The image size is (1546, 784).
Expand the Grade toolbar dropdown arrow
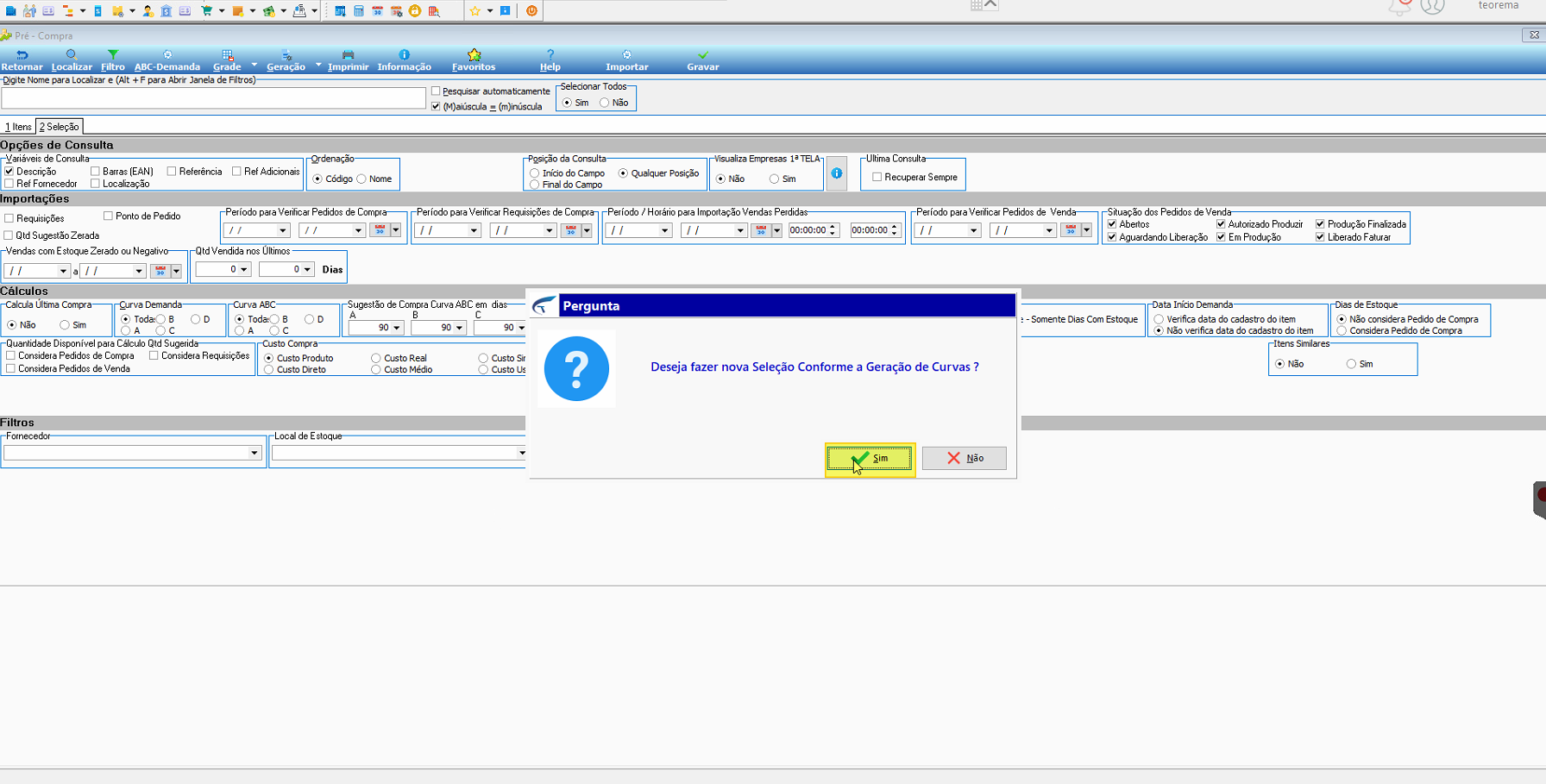coord(254,65)
